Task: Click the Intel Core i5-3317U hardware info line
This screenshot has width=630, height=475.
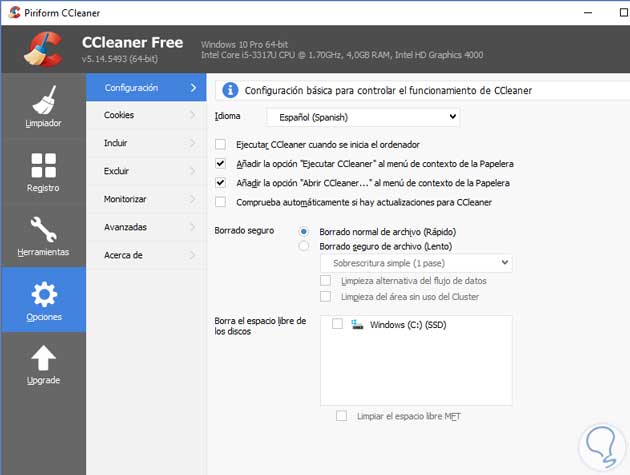Action: [x=342, y=55]
